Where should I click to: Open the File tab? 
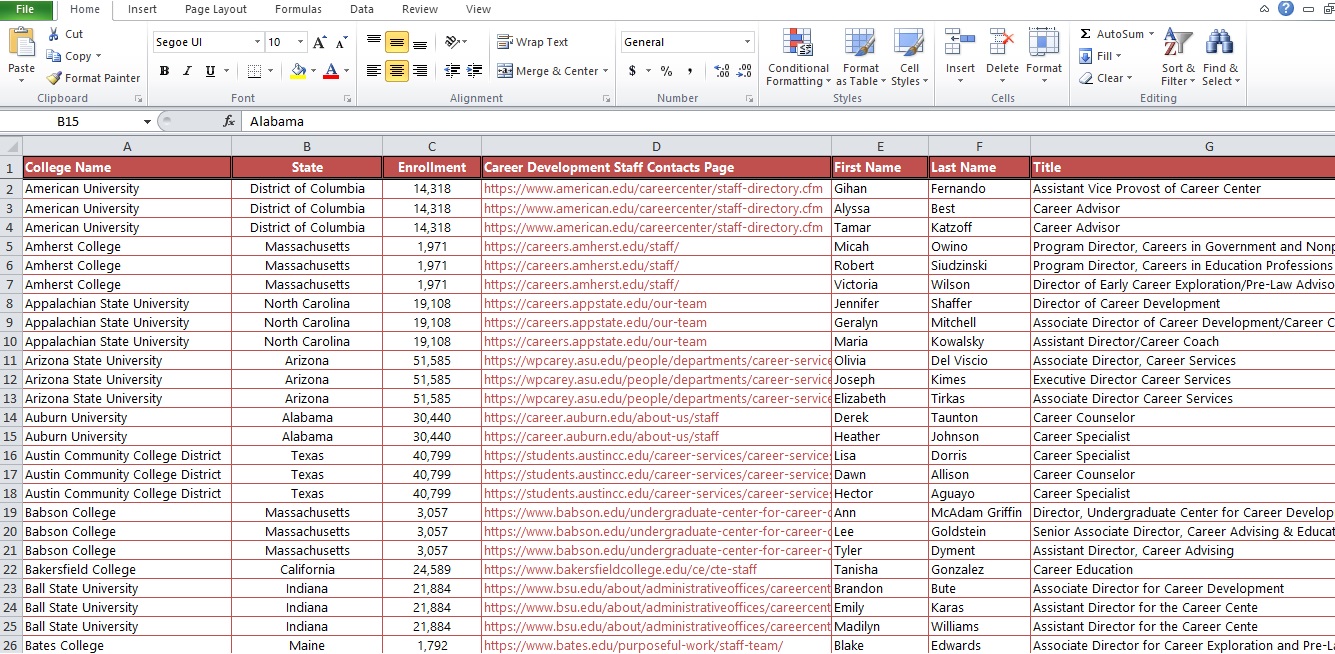click(26, 9)
